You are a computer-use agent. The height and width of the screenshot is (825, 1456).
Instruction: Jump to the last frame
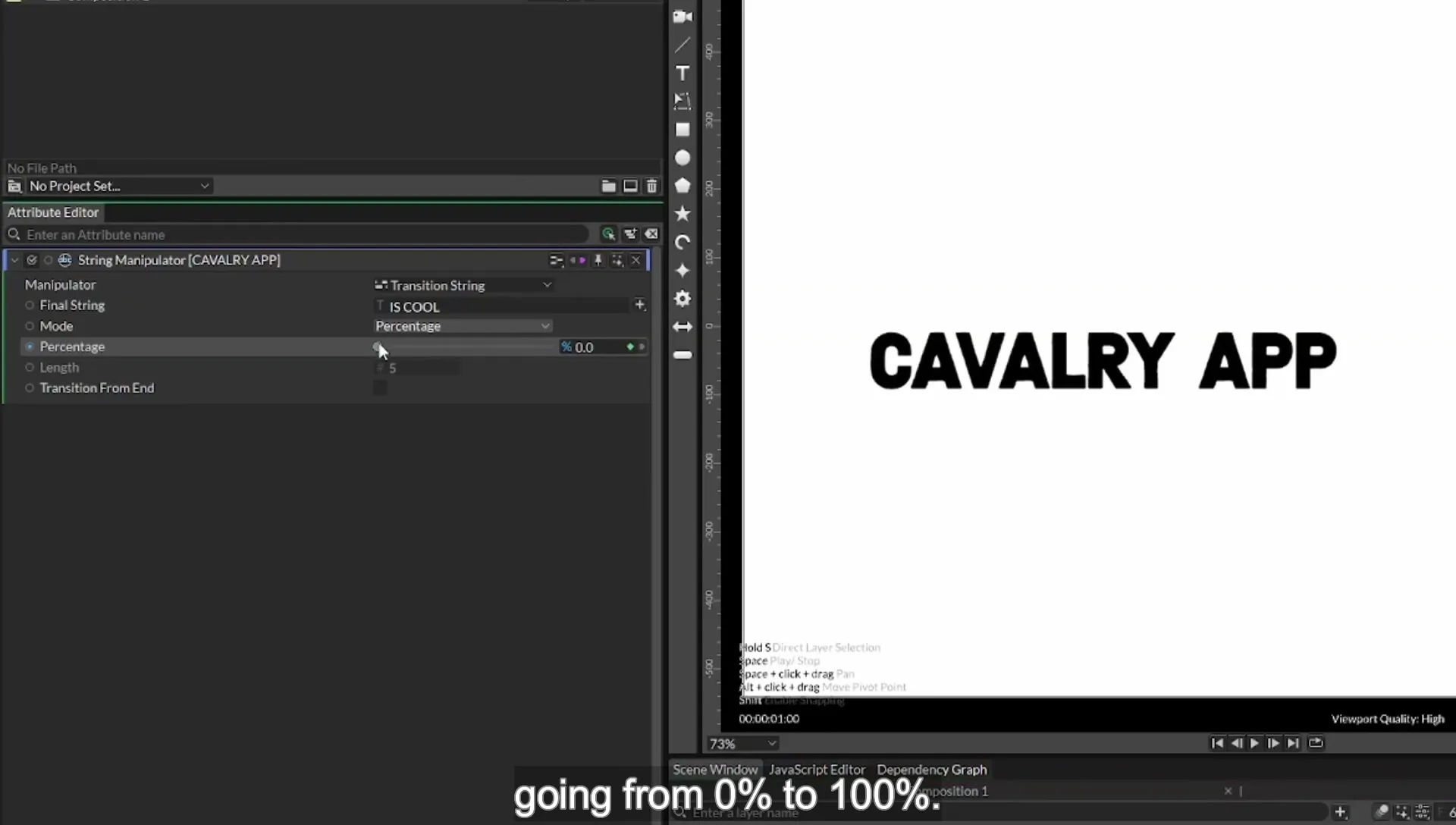[1293, 743]
